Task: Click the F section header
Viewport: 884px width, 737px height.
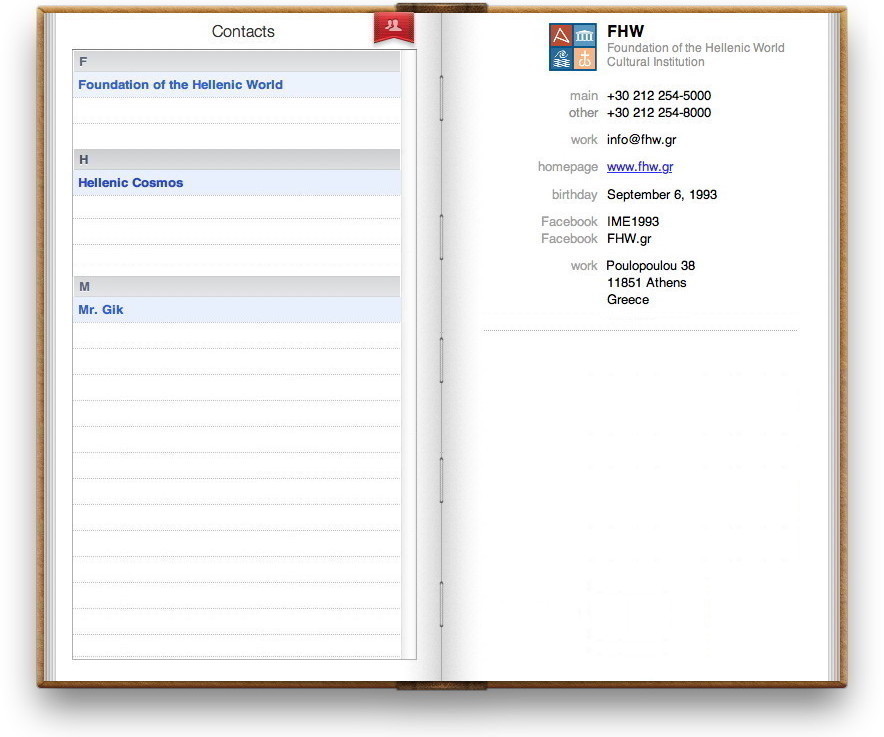Action: pyautogui.click(x=237, y=61)
